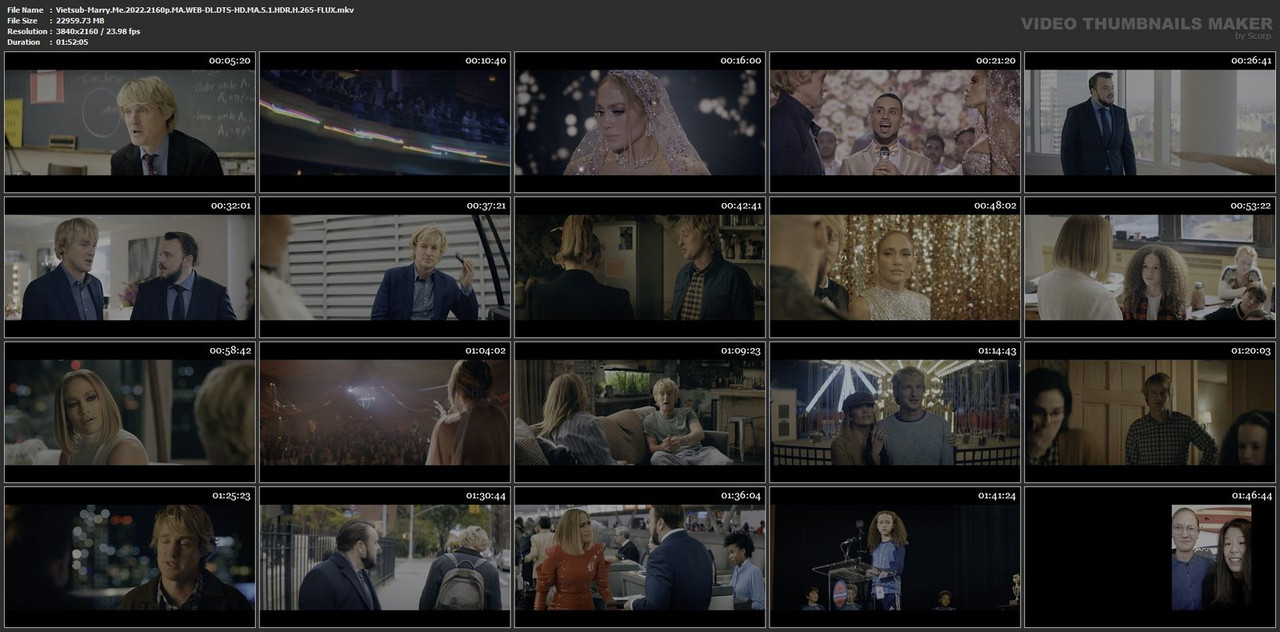
Task: Choose the frame at 00:48:02
Action: pos(895,267)
